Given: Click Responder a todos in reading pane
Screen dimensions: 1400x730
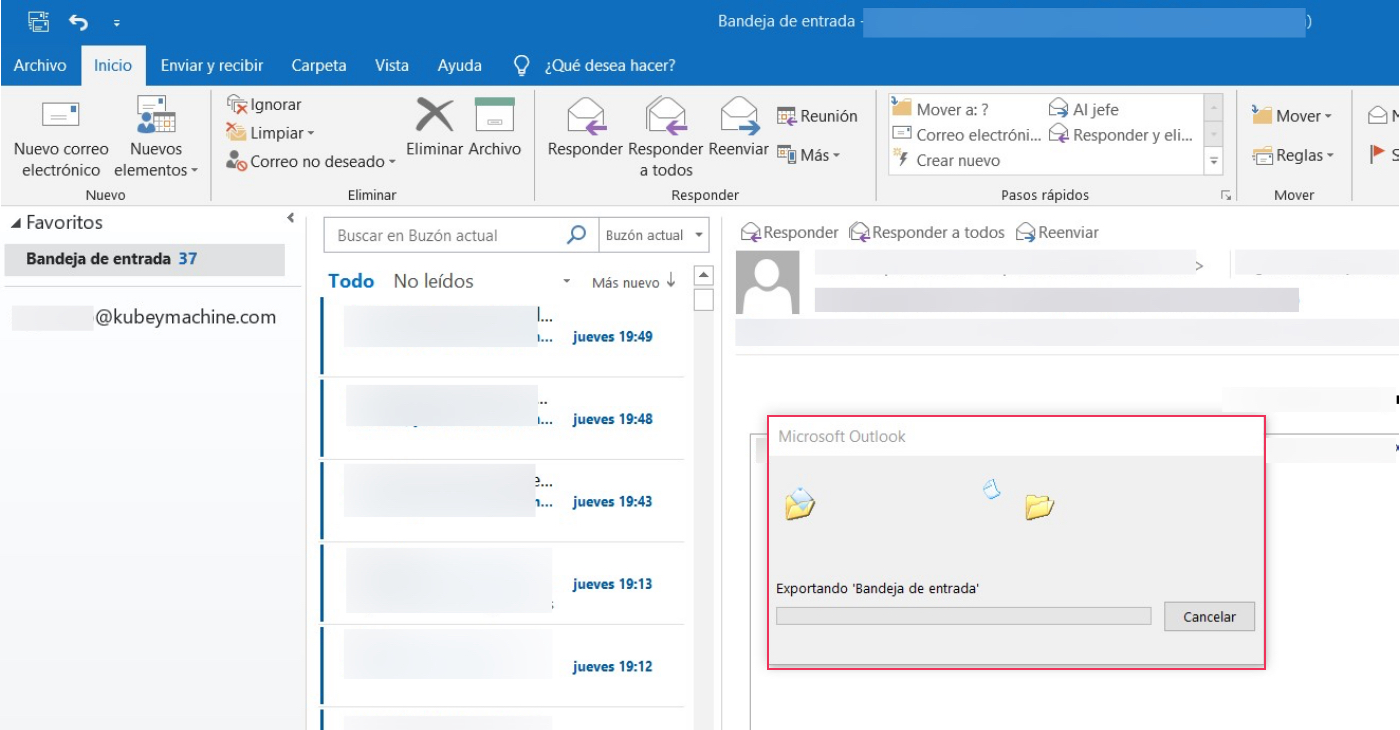Looking at the screenshot, I should (x=927, y=233).
